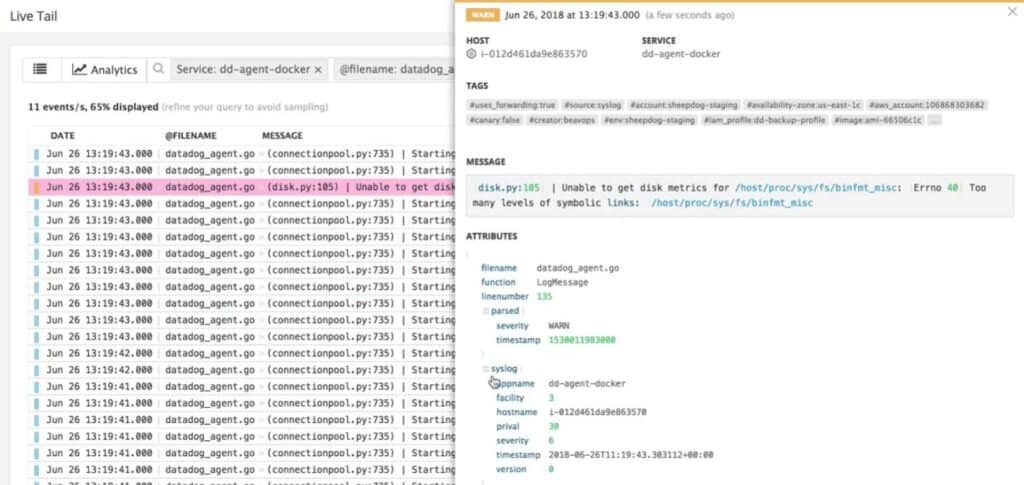
Task: Click the search magnifier icon
Action: (x=157, y=69)
